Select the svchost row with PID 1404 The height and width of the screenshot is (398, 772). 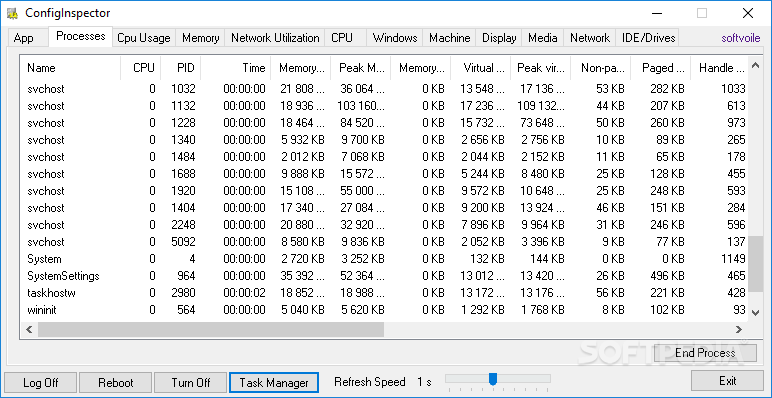(x=385, y=208)
